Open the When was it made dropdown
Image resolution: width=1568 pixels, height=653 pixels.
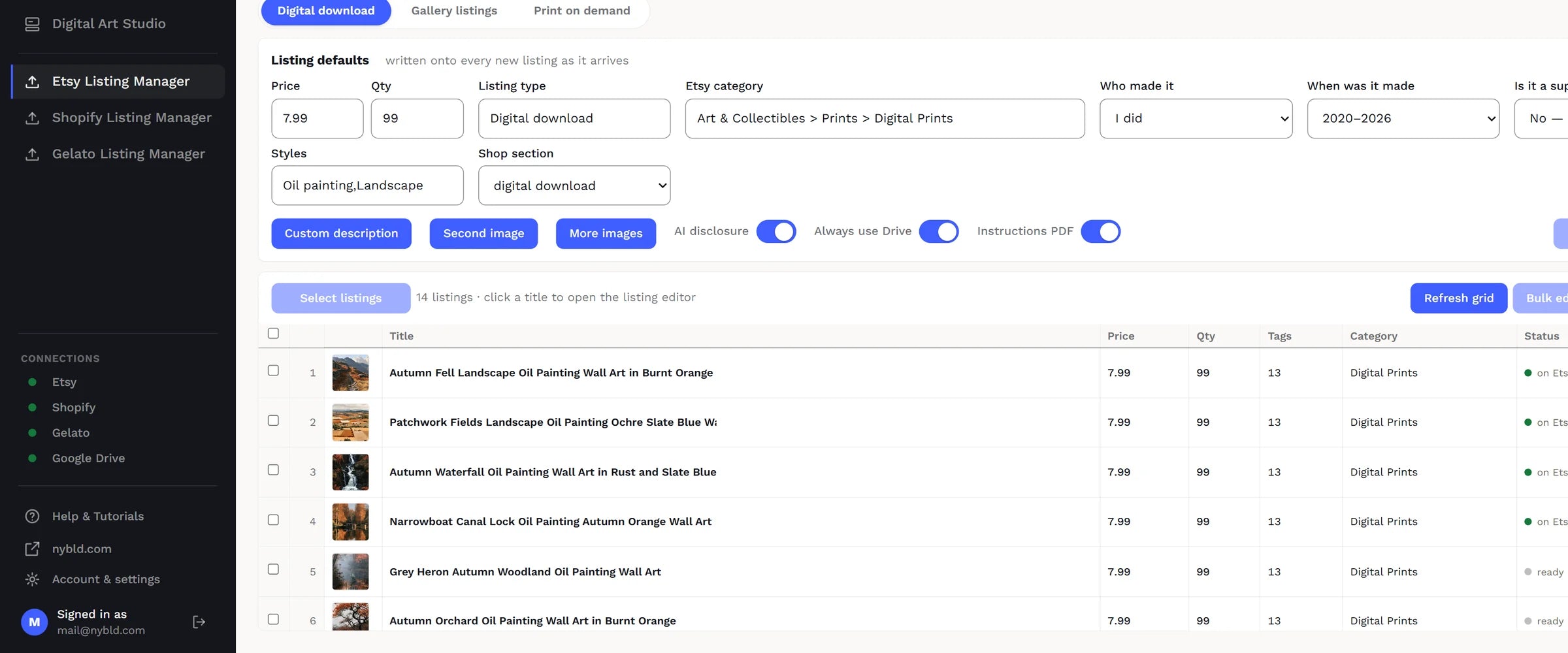pyautogui.click(x=1403, y=119)
